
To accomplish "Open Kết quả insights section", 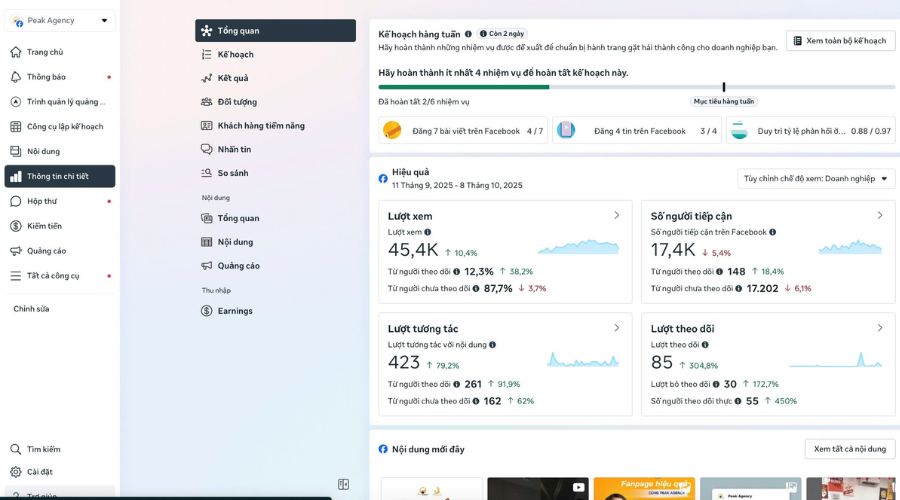I will click(x=276, y=78).
